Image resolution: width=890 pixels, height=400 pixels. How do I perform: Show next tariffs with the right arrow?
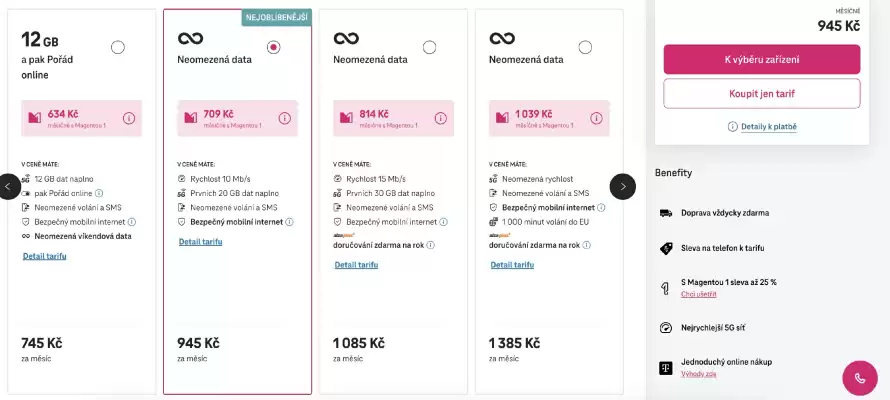click(622, 186)
